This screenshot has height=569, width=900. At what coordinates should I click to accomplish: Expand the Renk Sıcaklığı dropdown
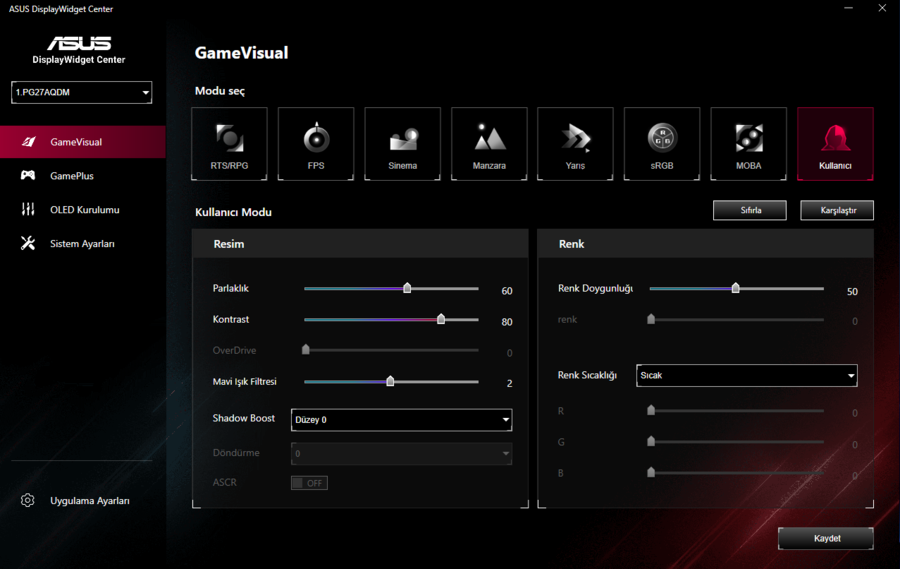tap(747, 376)
